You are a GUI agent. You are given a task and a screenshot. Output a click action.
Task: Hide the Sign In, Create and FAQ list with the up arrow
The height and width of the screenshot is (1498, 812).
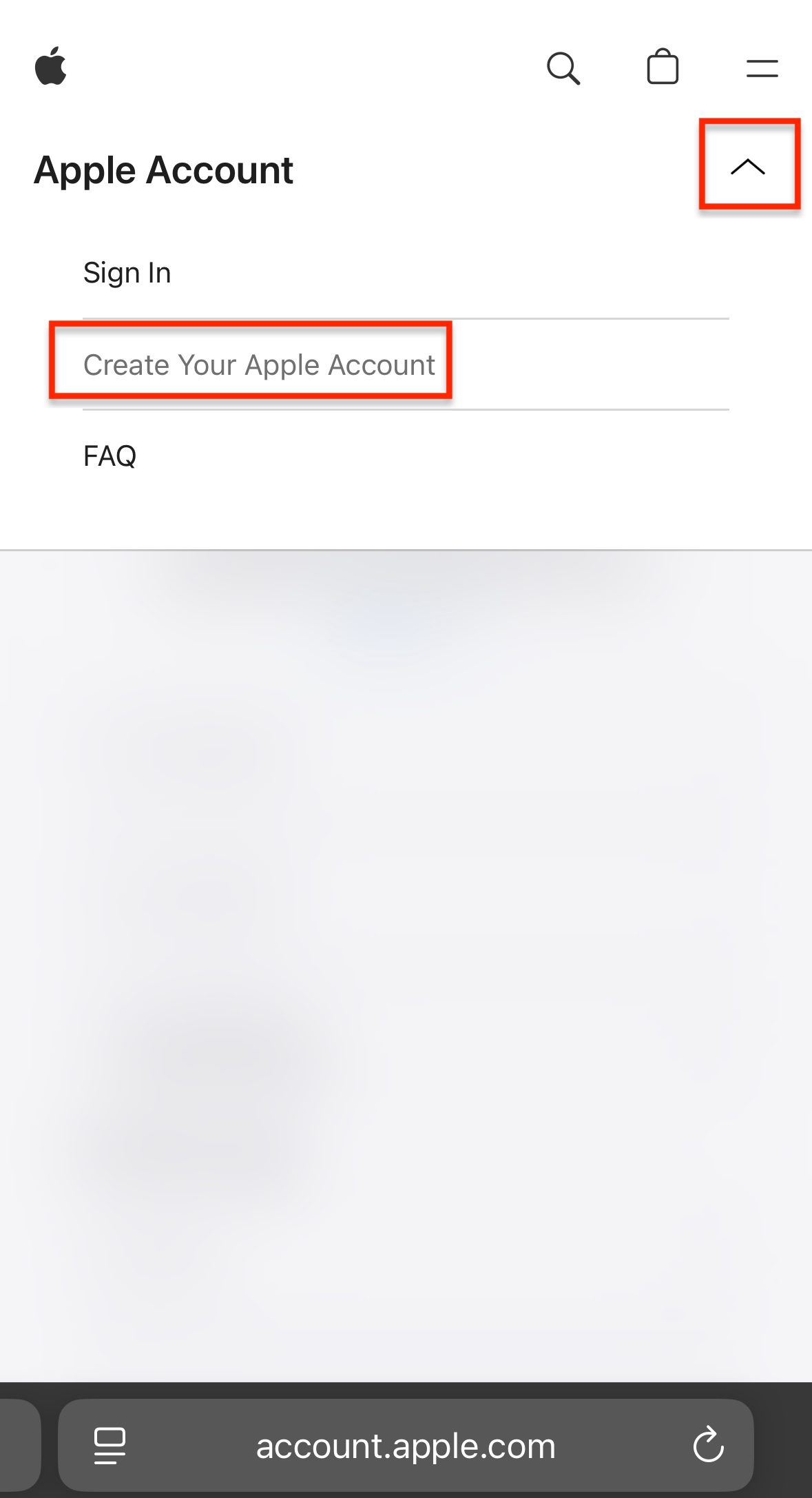(748, 166)
